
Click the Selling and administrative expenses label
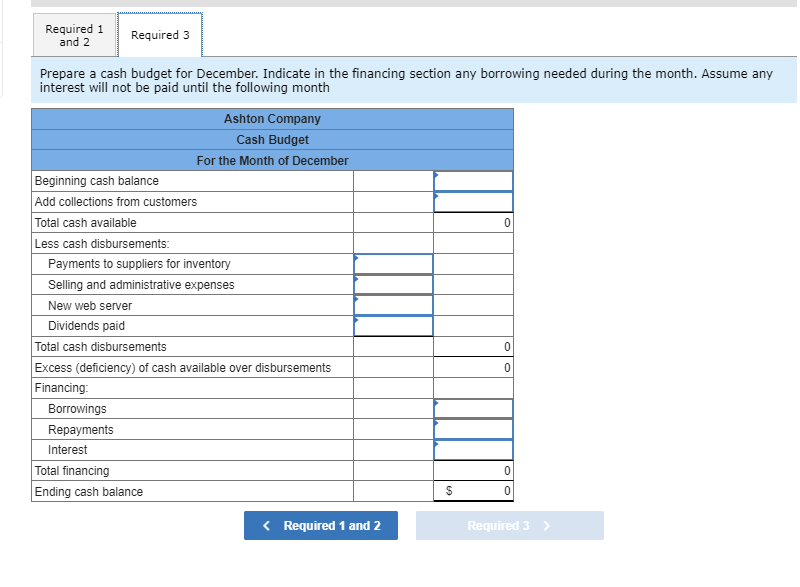coord(141,285)
